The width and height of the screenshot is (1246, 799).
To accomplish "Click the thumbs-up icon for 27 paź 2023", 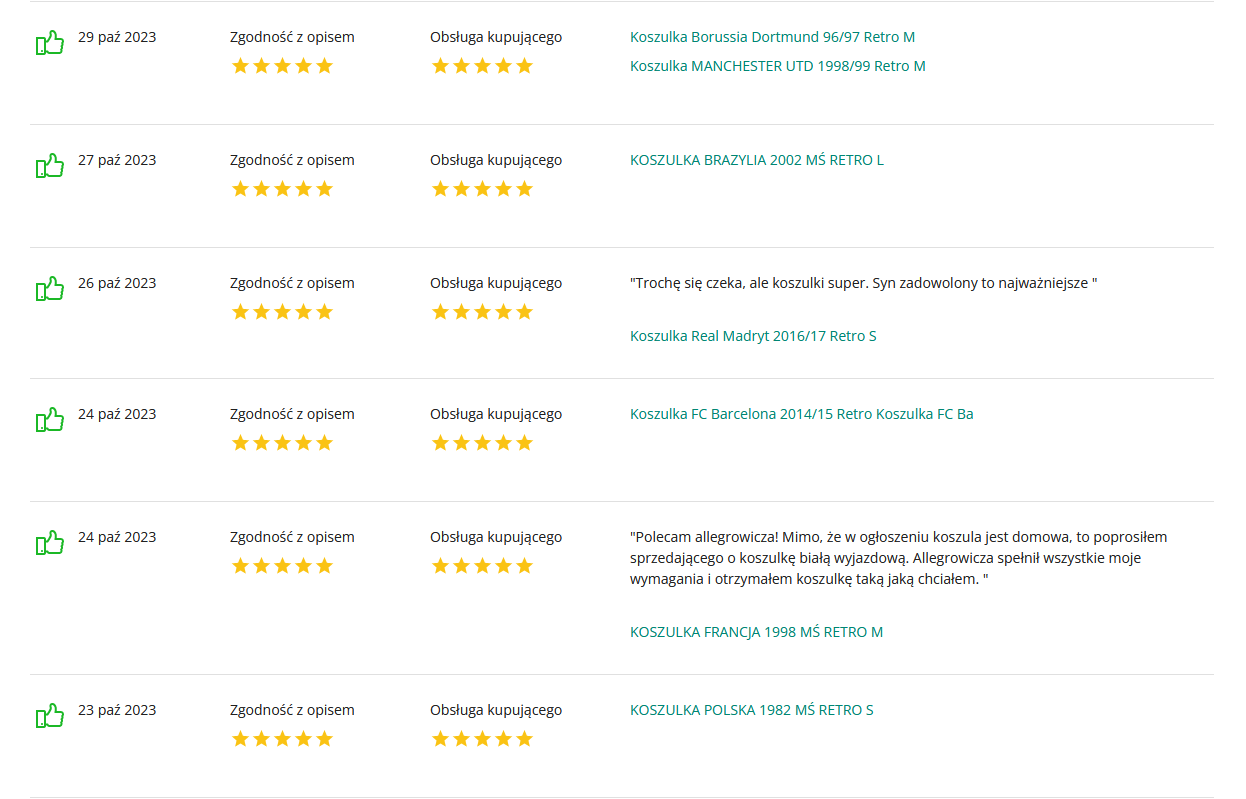I will [50, 166].
